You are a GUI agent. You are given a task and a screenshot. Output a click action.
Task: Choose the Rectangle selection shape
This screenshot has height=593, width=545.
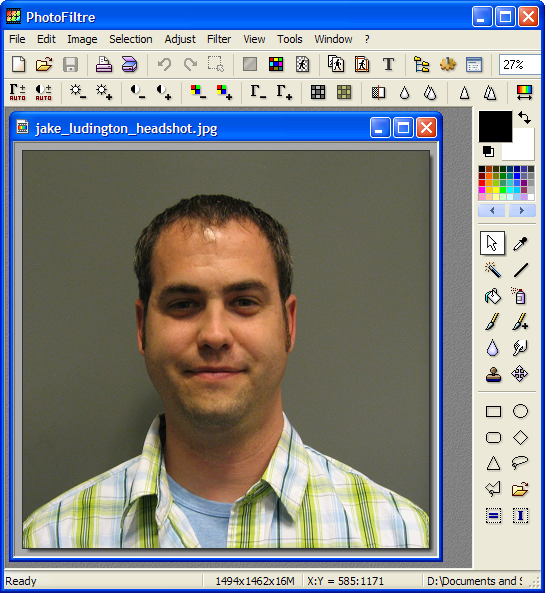tap(493, 411)
